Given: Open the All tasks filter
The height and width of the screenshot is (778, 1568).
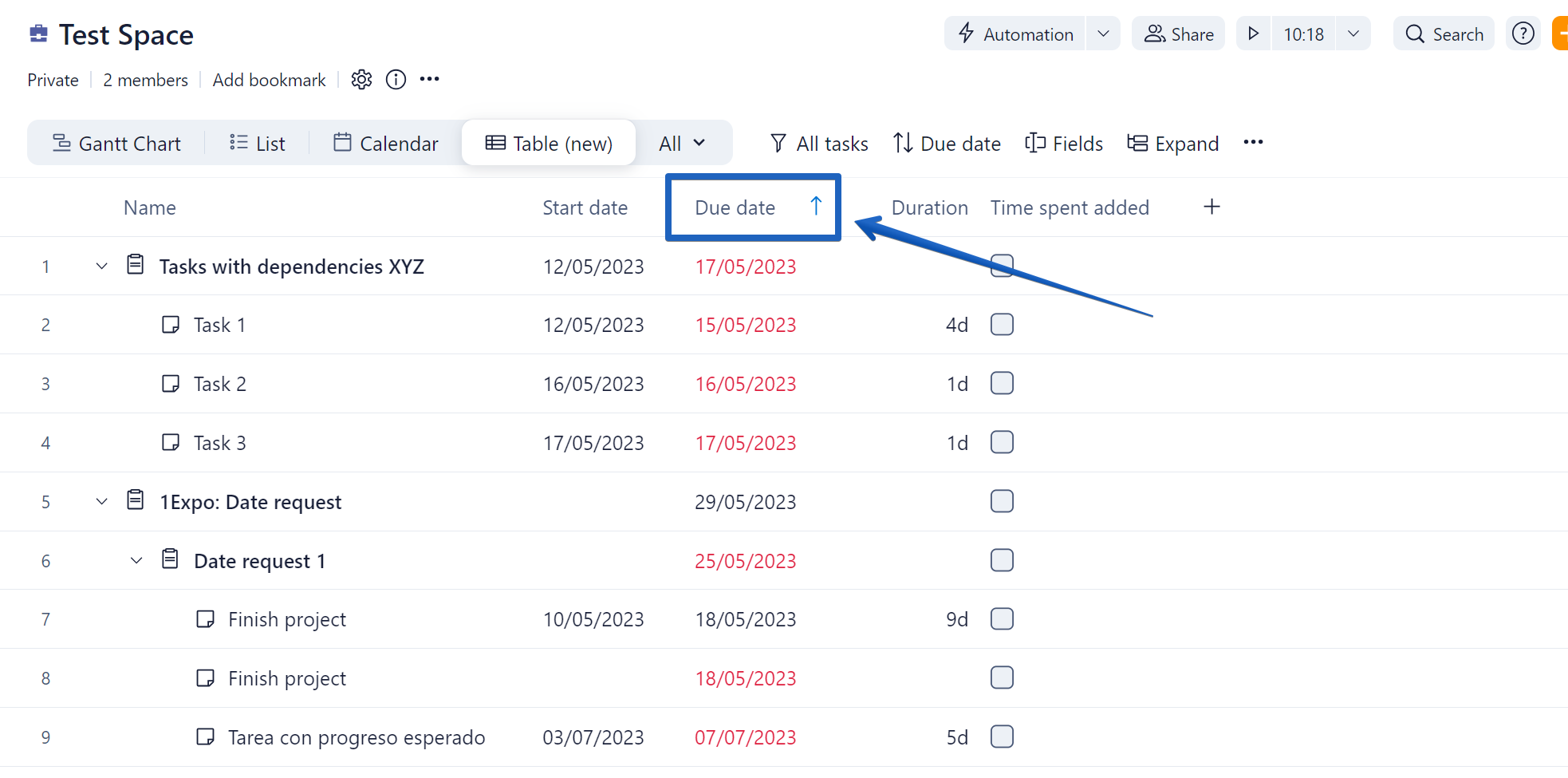Looking at the screenshot, I should (819, 144).
